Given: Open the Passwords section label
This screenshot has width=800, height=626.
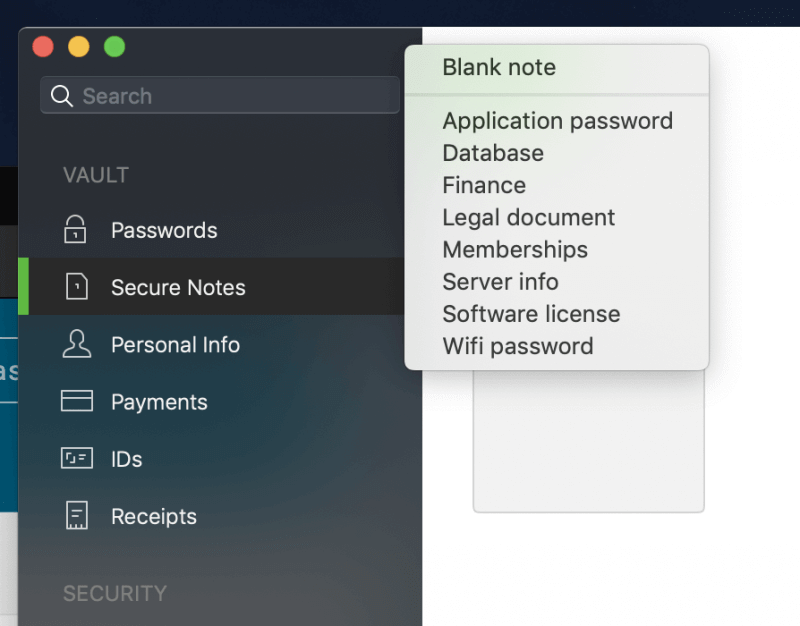Looking at the screenshot, I should (164, 230).
